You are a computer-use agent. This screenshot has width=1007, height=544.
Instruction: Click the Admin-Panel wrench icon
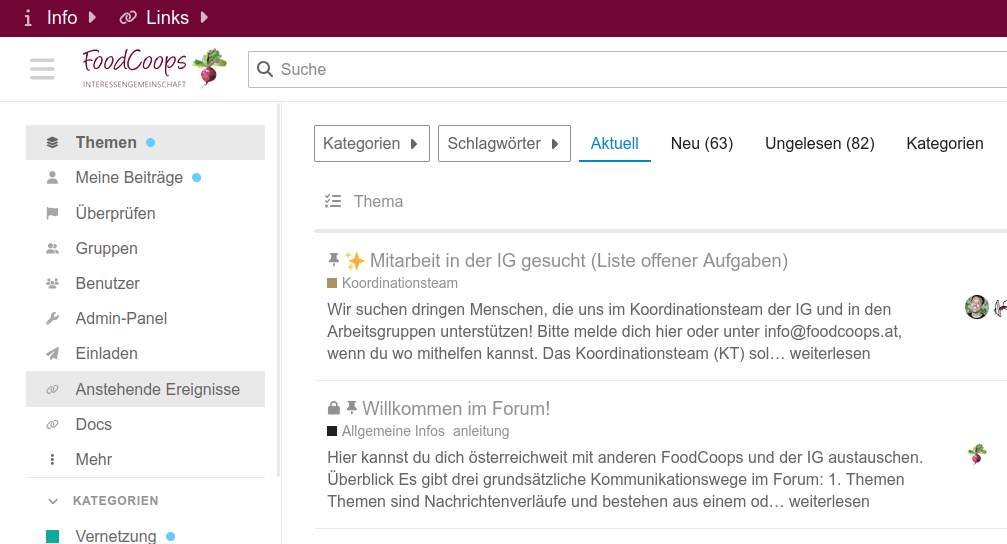pyautogui.click(x=53, y=318)
